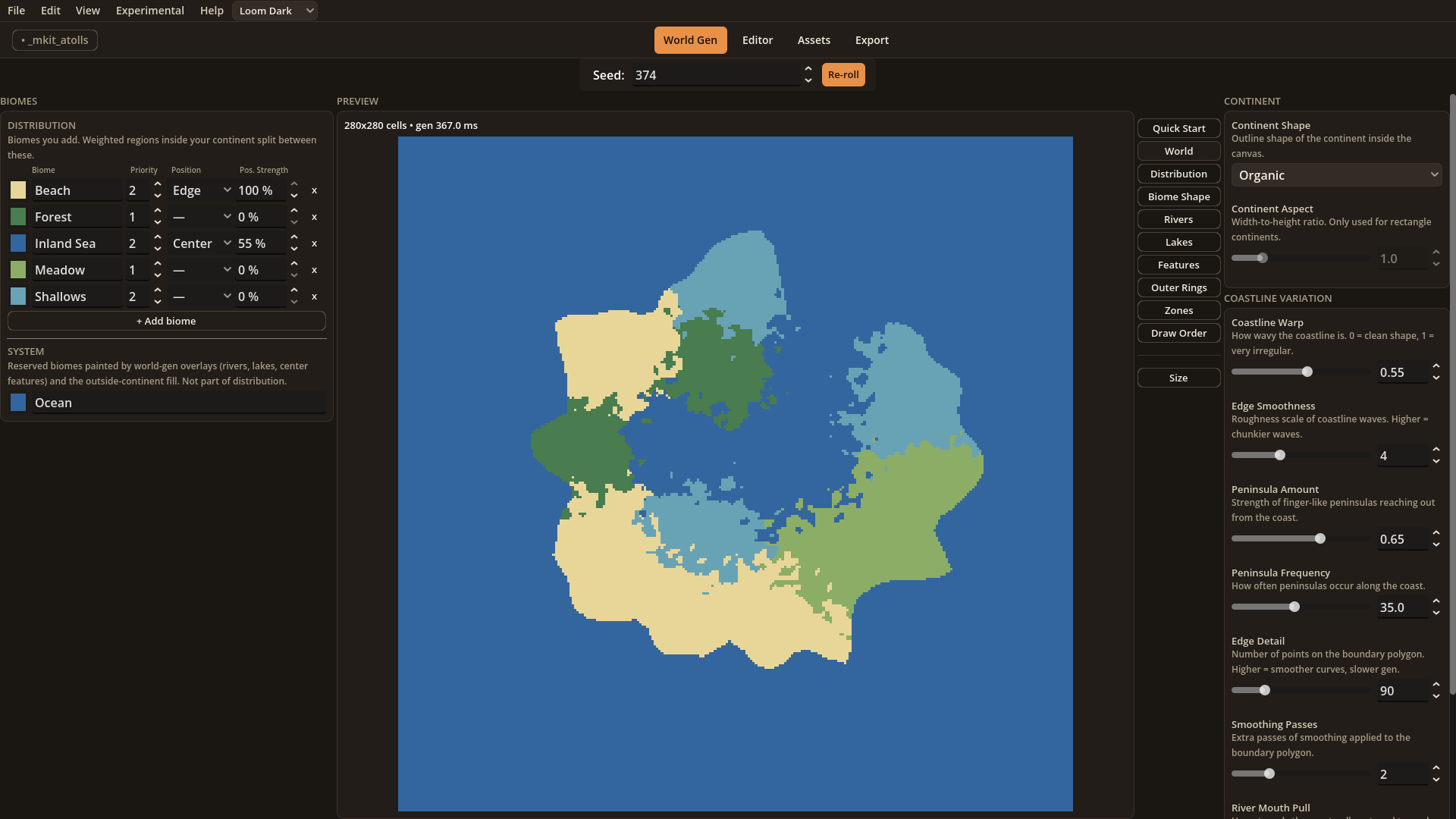Screen dimensions: 1456x819
Task: Switch to the Editor tab
Action: (x=758, y=40)
